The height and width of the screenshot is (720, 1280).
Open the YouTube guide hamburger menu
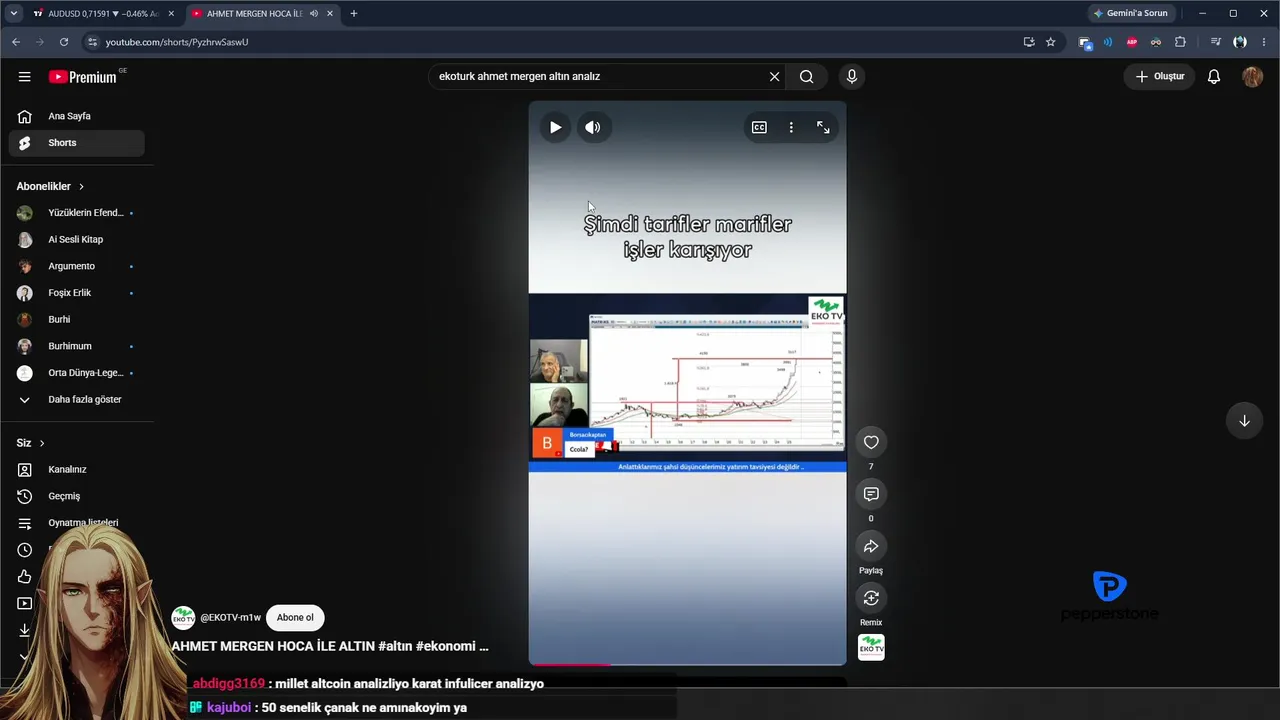pyautogui.click(x=25, y=76)
